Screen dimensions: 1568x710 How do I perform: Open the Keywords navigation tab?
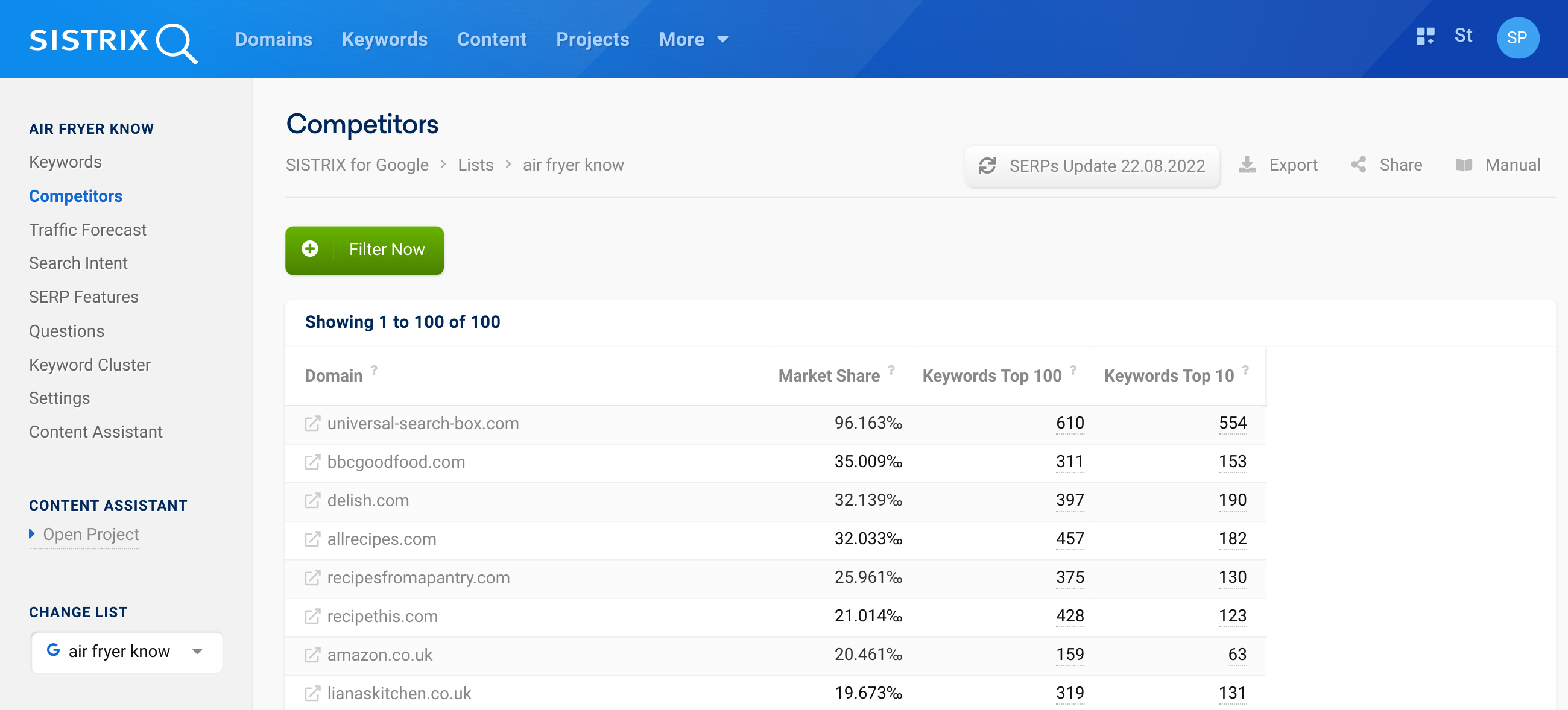click(384, 40)
